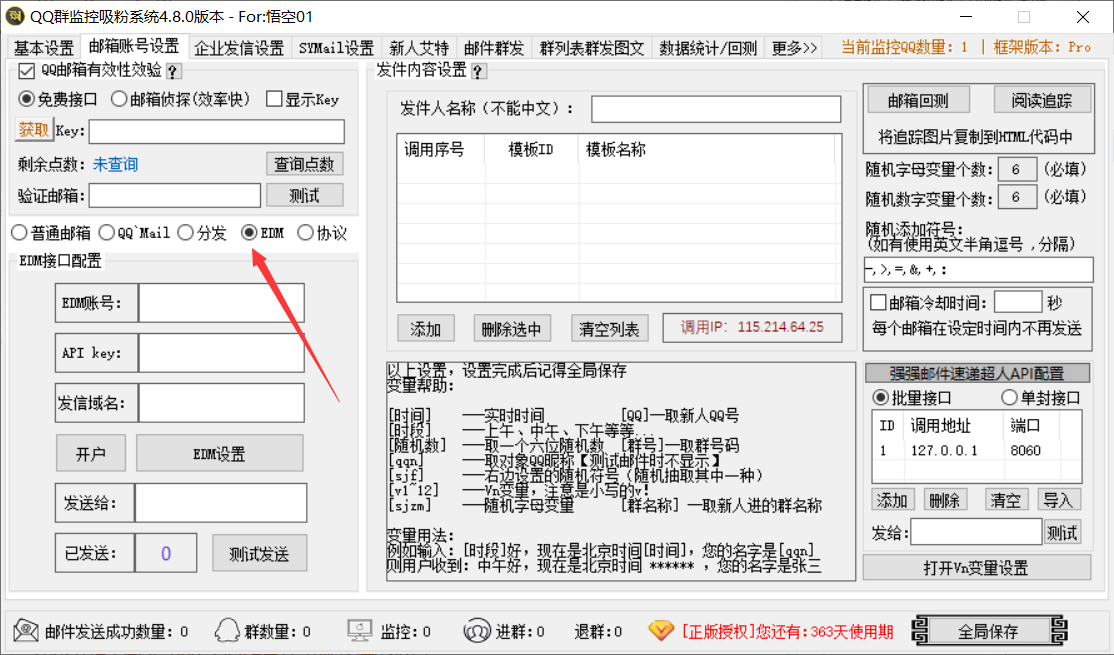Screen dimensions: 1114x655
Task: Focus the 发信域名 input field
Action: pyautogui.click(x=221, y=403)
